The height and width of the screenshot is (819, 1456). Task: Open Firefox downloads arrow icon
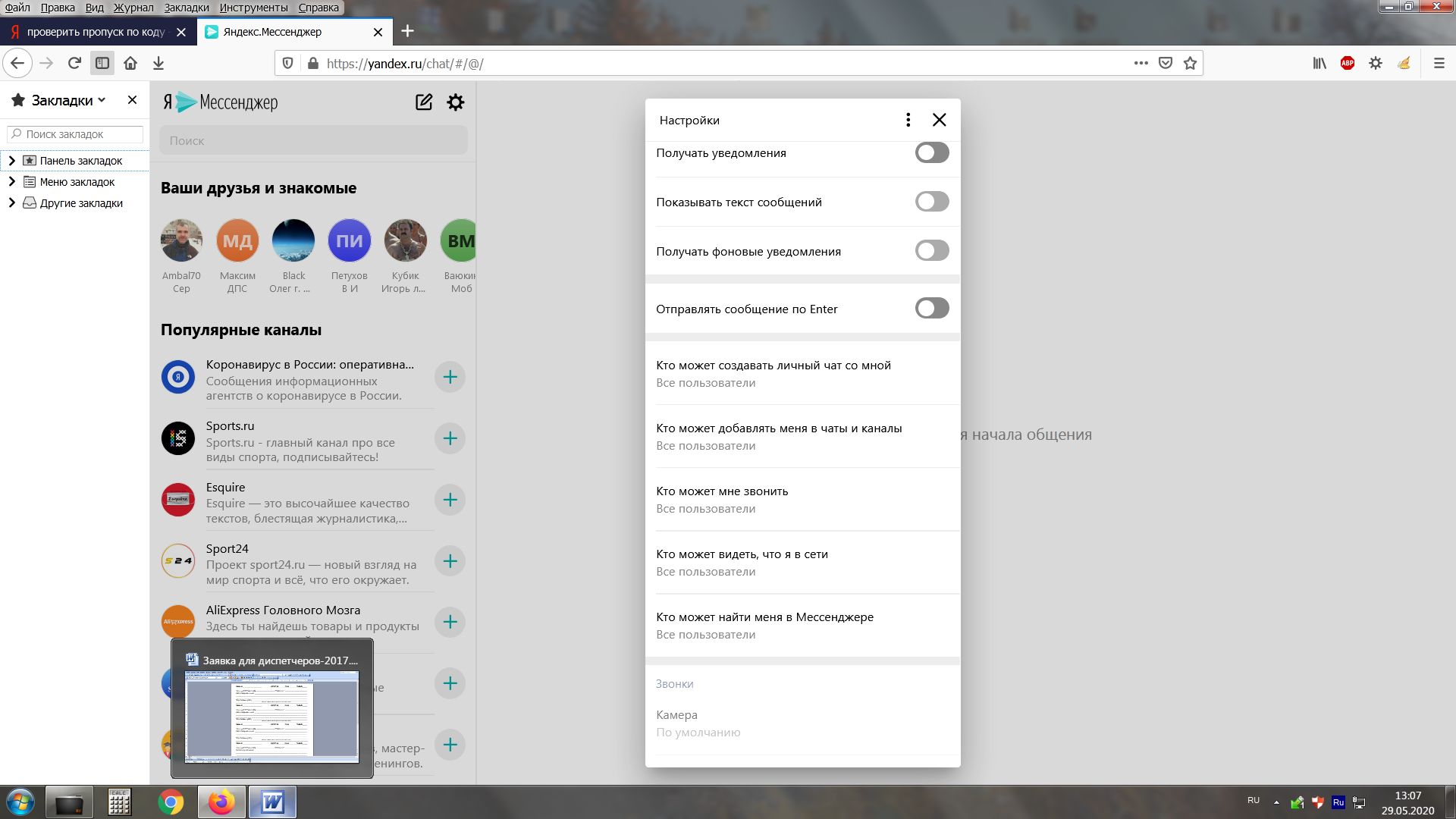click(x=158, y=64)
